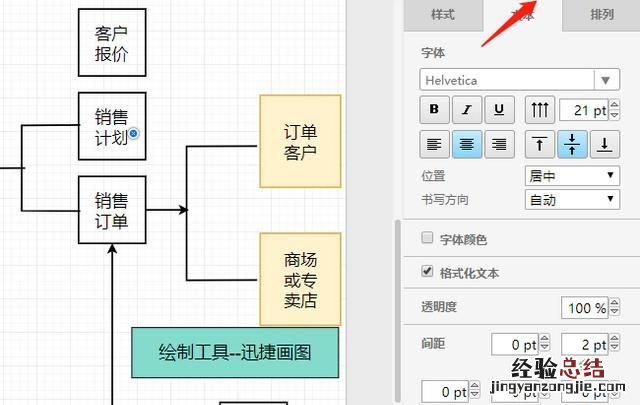Toggle italic text formatting
Viewport: 640px width, 405px height.
[467, 109]
